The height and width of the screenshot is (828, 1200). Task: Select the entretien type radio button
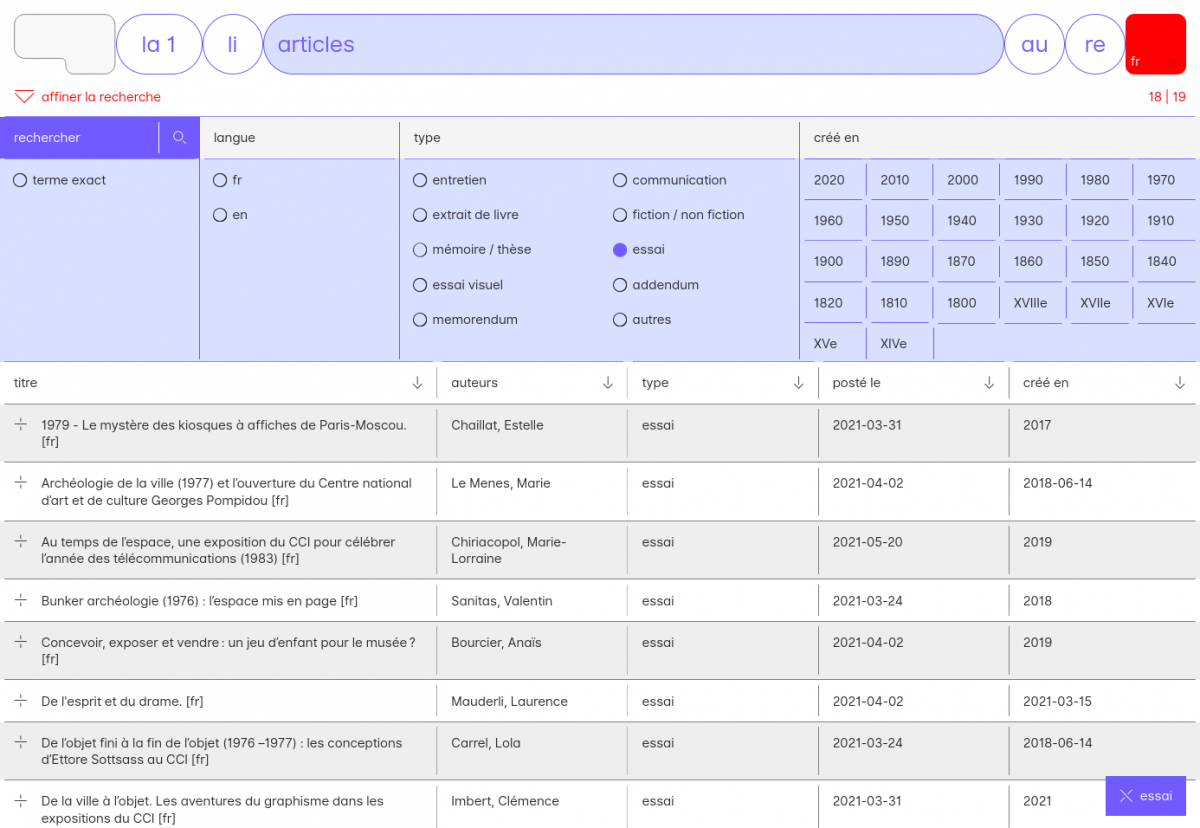coord(420,180)
